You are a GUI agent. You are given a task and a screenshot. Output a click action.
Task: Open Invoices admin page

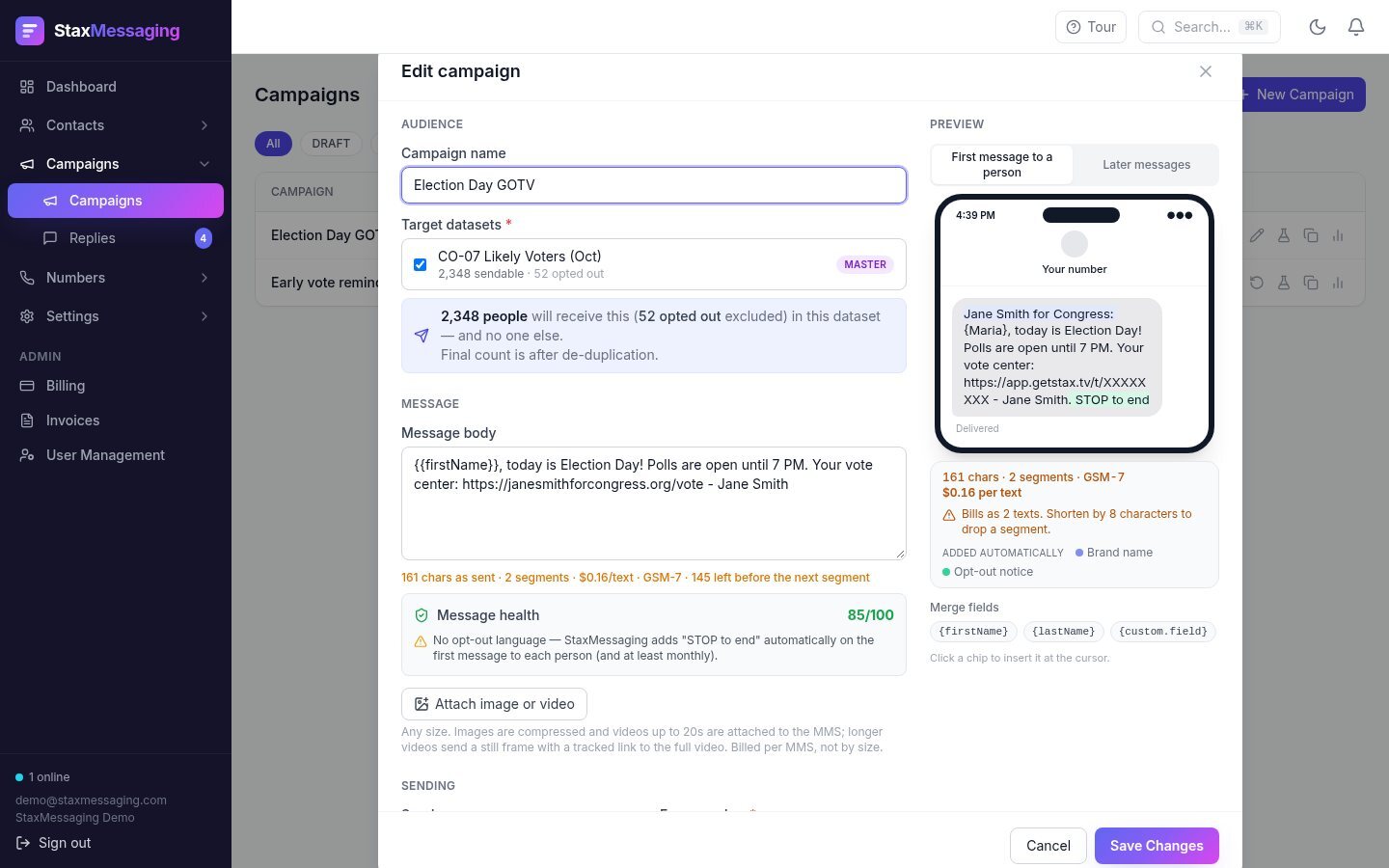coord(116,420)
